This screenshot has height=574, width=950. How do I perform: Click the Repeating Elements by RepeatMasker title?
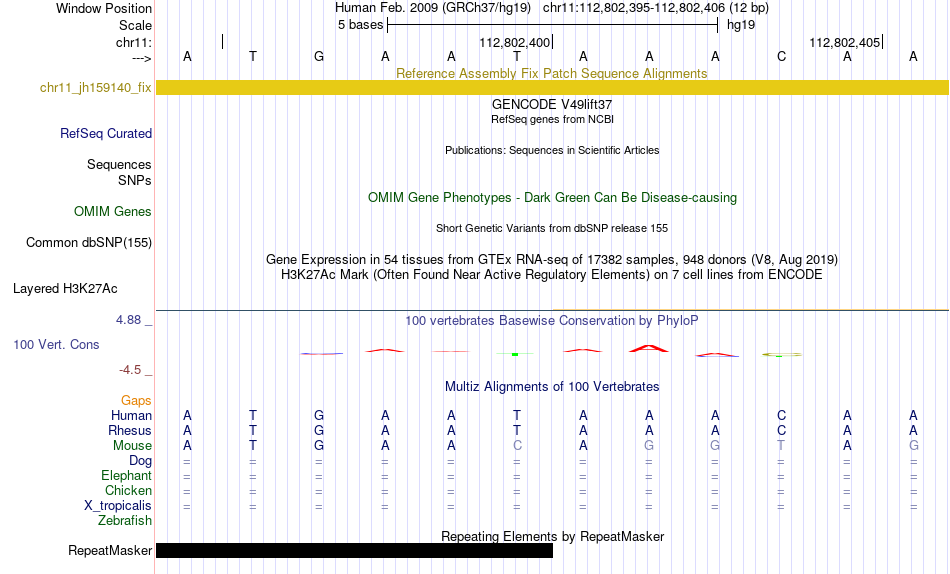(553, 536)
